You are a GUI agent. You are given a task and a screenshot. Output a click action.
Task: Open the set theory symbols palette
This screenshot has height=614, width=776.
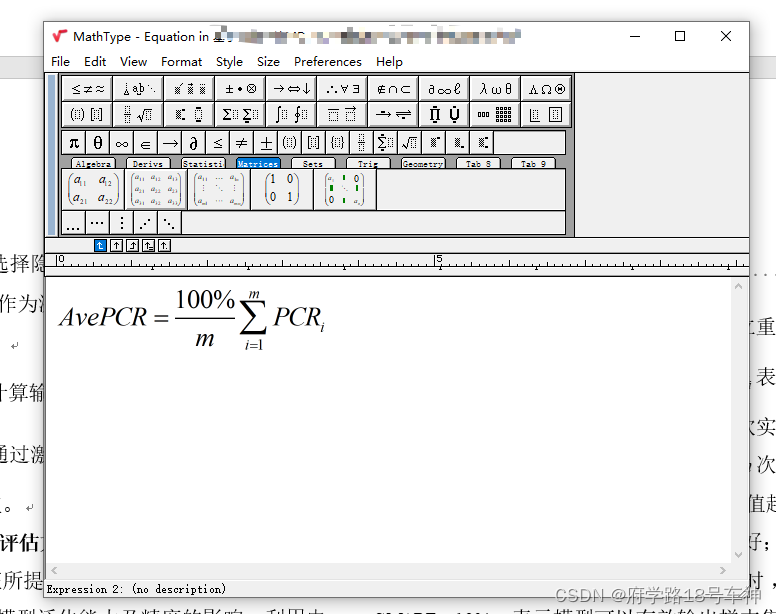[393, 89]
